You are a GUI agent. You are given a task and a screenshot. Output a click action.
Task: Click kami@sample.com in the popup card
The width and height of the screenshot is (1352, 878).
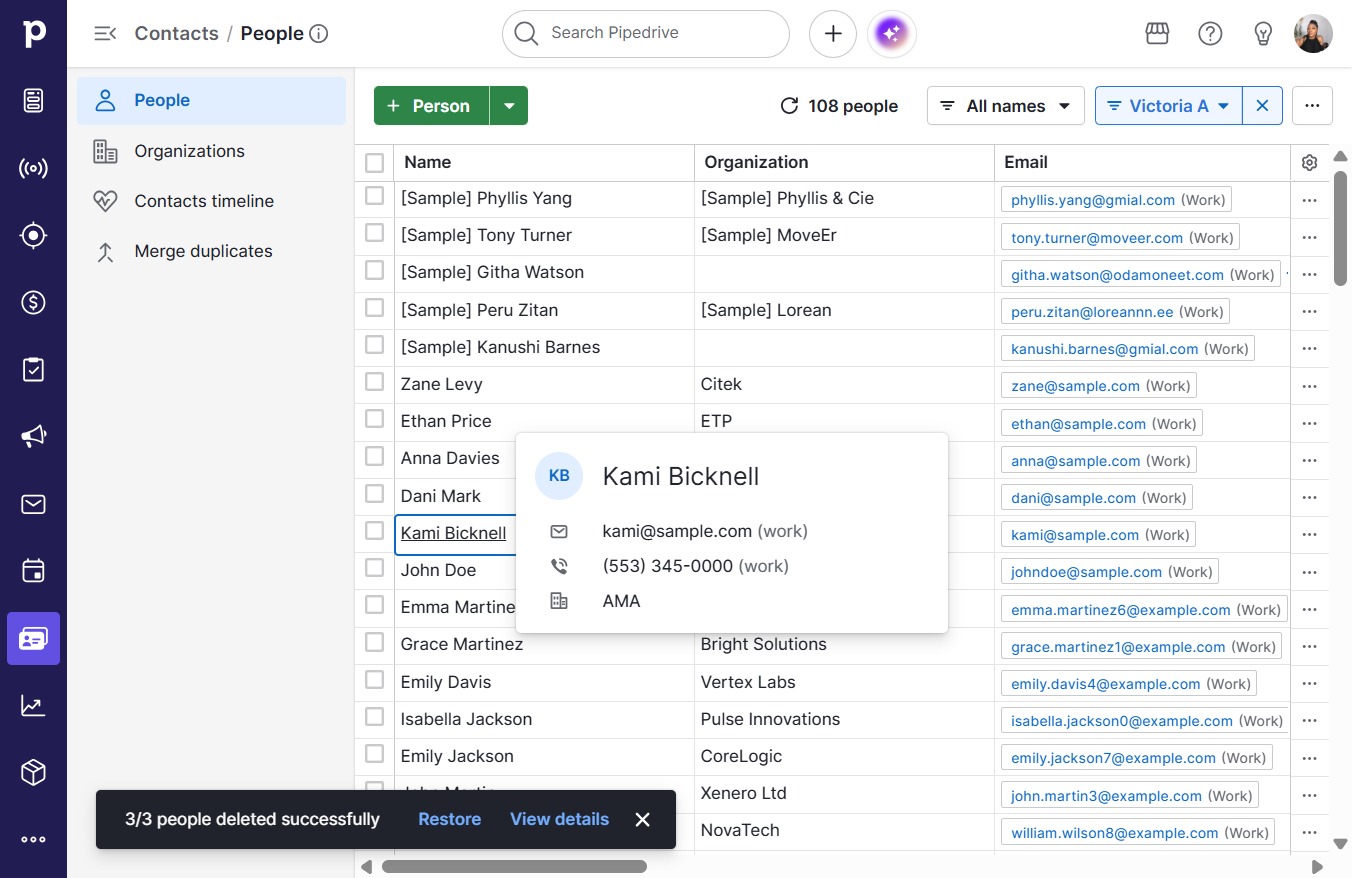pos(677,531)
